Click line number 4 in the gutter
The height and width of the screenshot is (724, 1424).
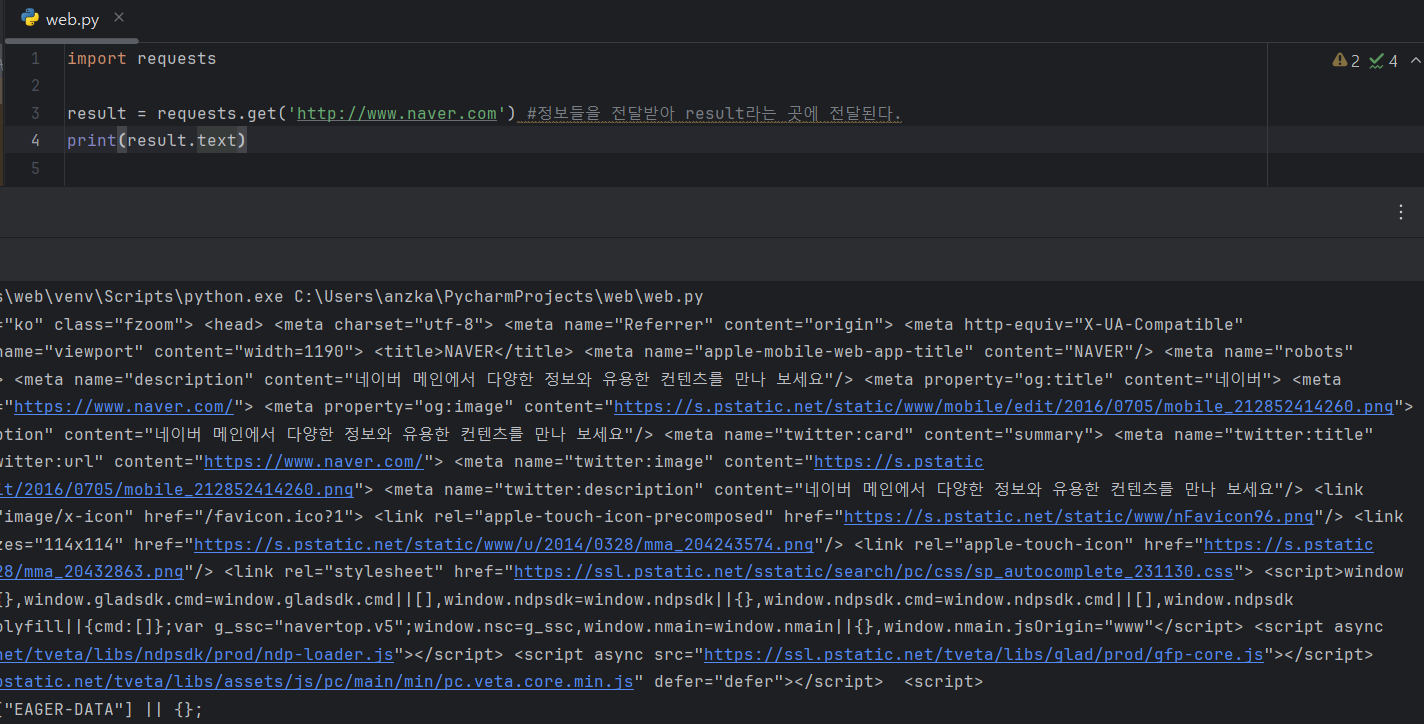click(x=35, y=140)
